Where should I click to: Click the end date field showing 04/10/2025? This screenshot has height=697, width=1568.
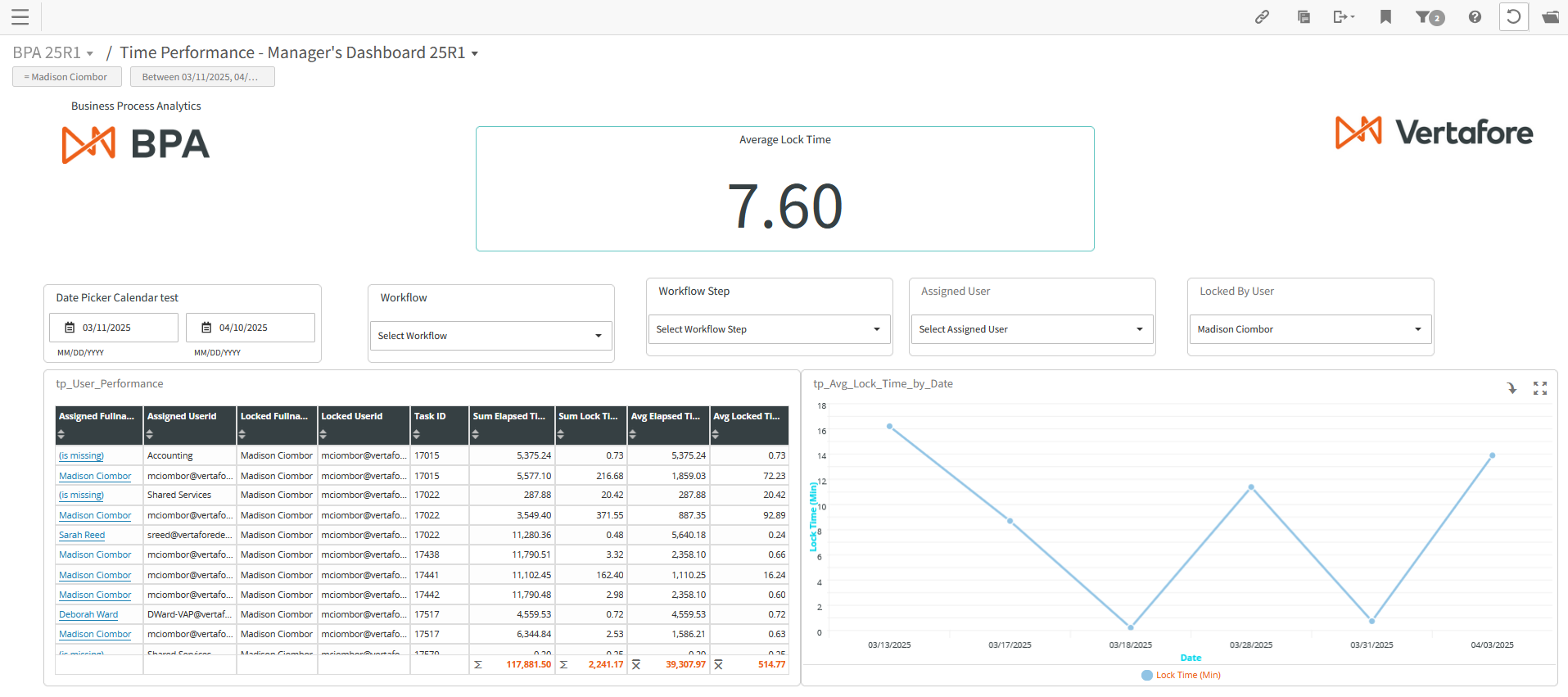click(251, 328)
